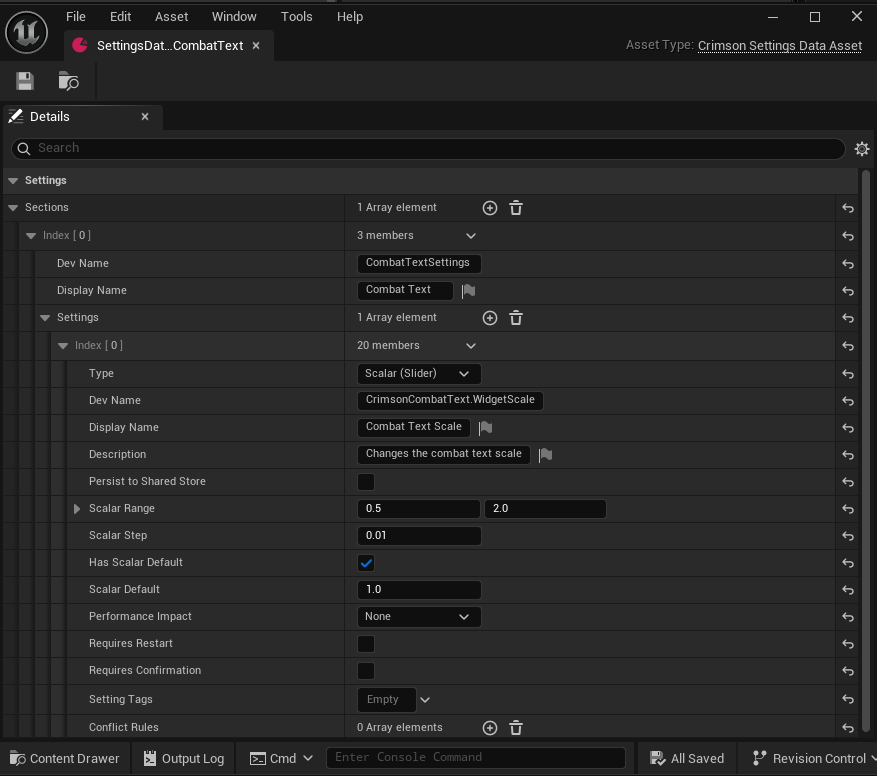This screenshot has width=877, height=776.
Task: Open the 20 members options dropdown
Action: tap(471, 346)
